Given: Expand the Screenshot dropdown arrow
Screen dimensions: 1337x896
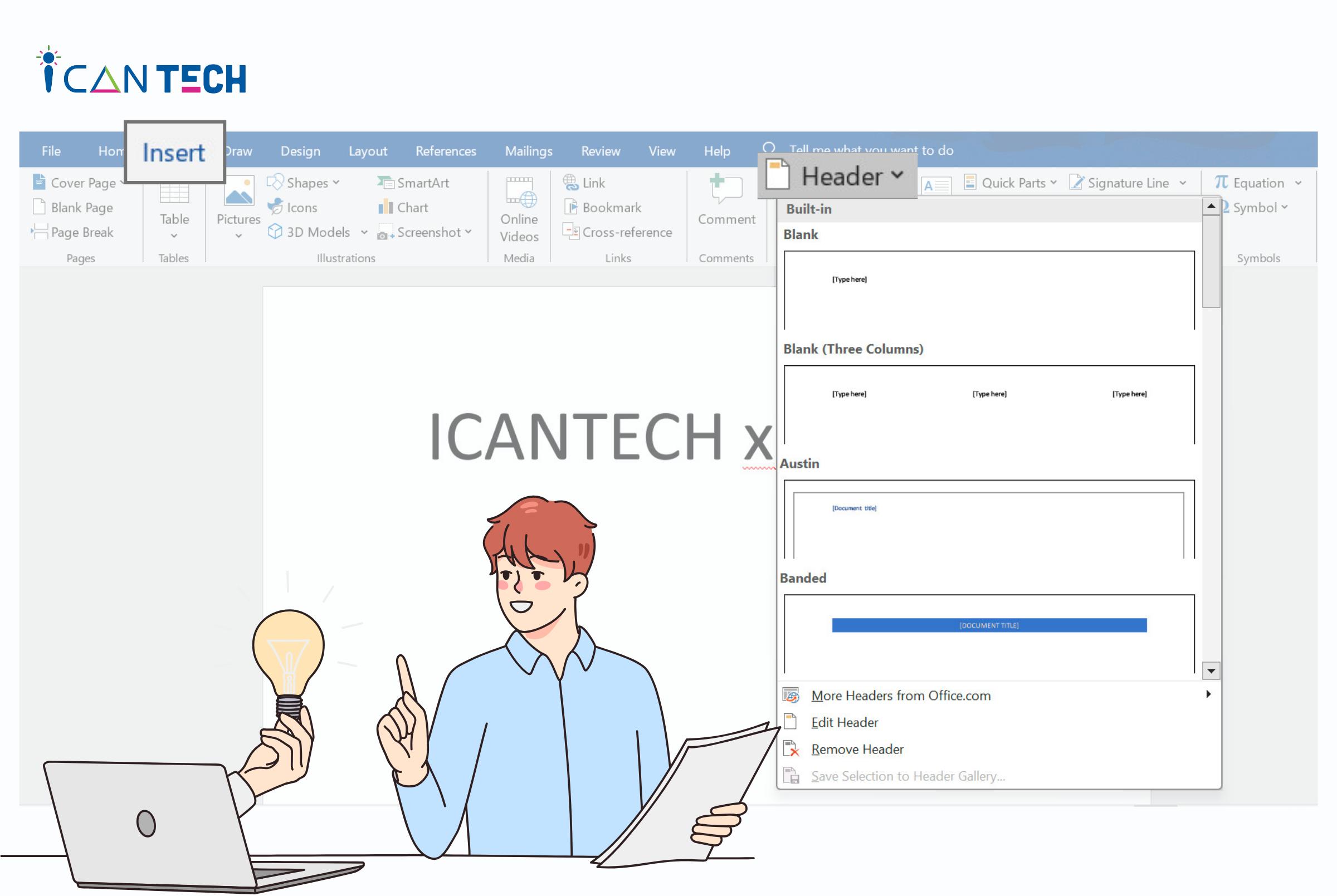Looking at the screenshot, I should (468, 232).
